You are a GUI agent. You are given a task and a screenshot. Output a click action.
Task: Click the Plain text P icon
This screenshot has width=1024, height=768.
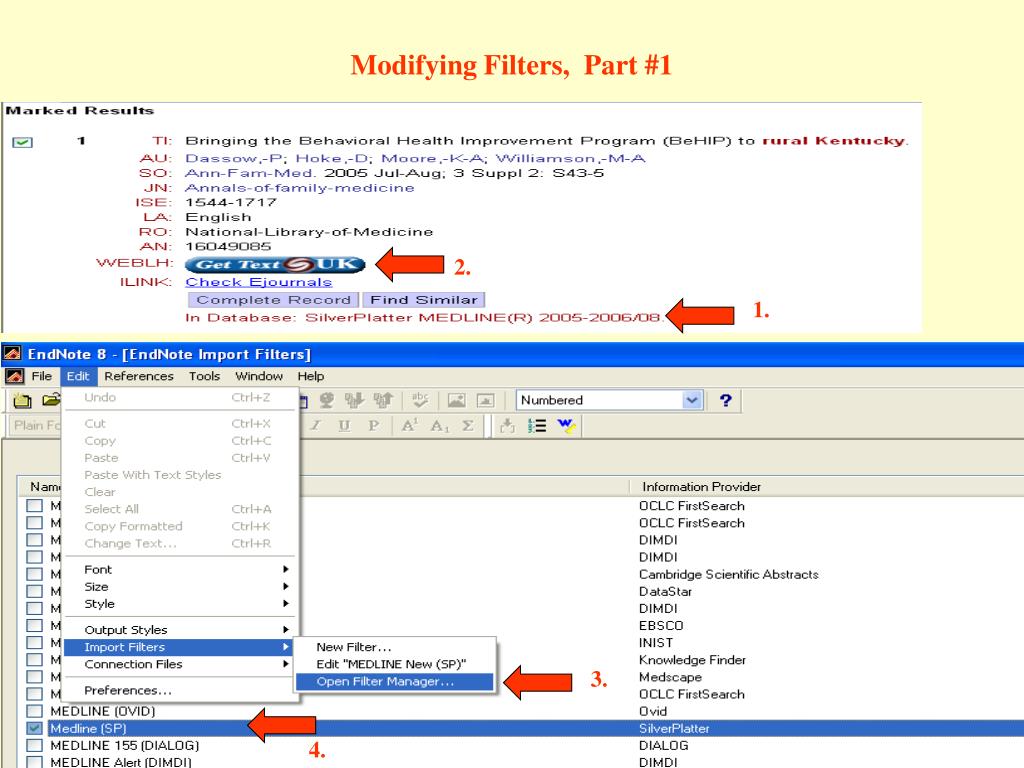click(x=374, y=426)
